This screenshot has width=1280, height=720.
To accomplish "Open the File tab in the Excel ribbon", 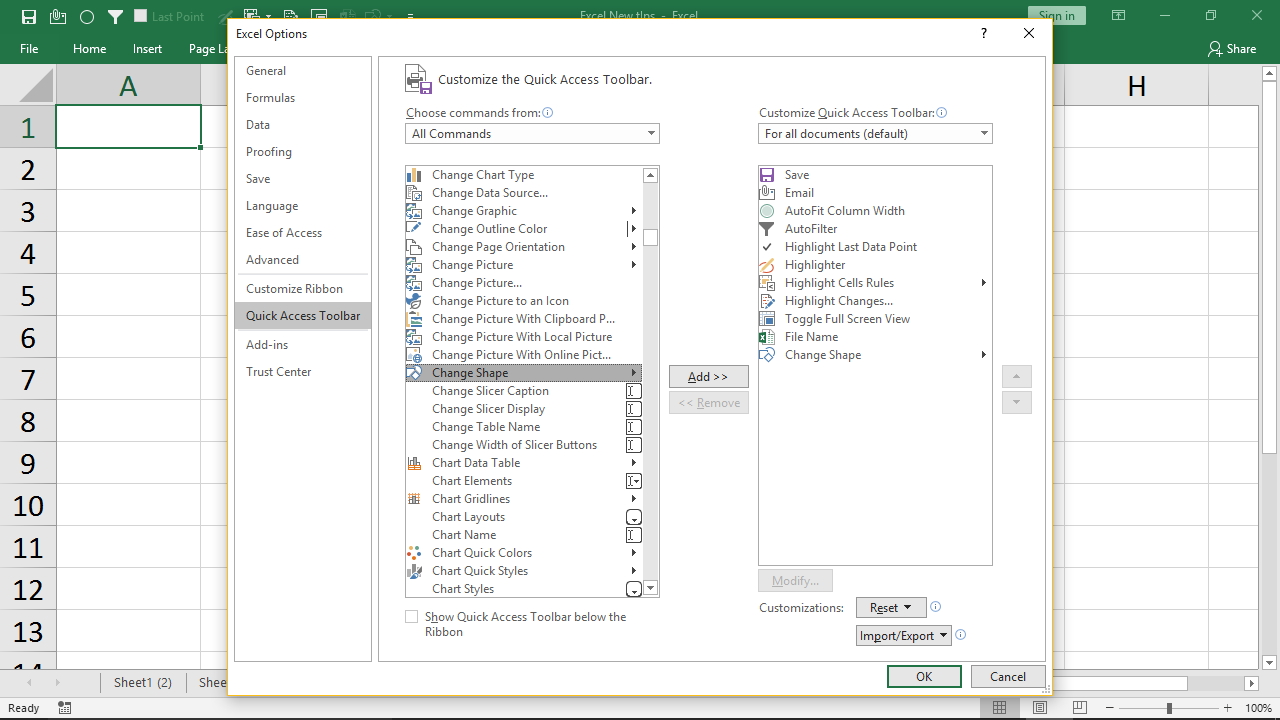I will pos(29,48).
